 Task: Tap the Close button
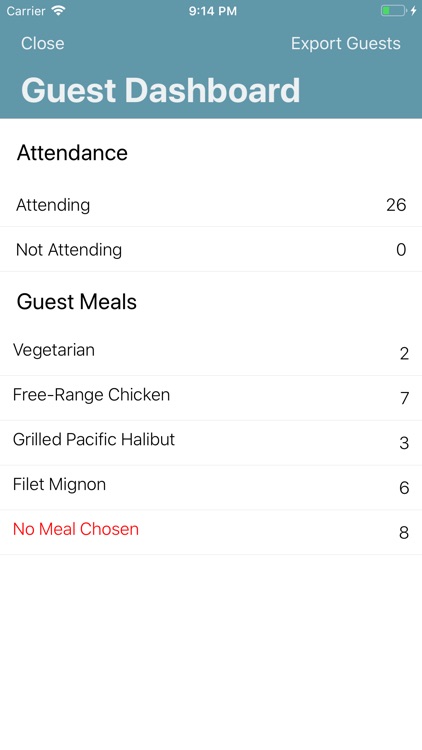click(42, 44)
